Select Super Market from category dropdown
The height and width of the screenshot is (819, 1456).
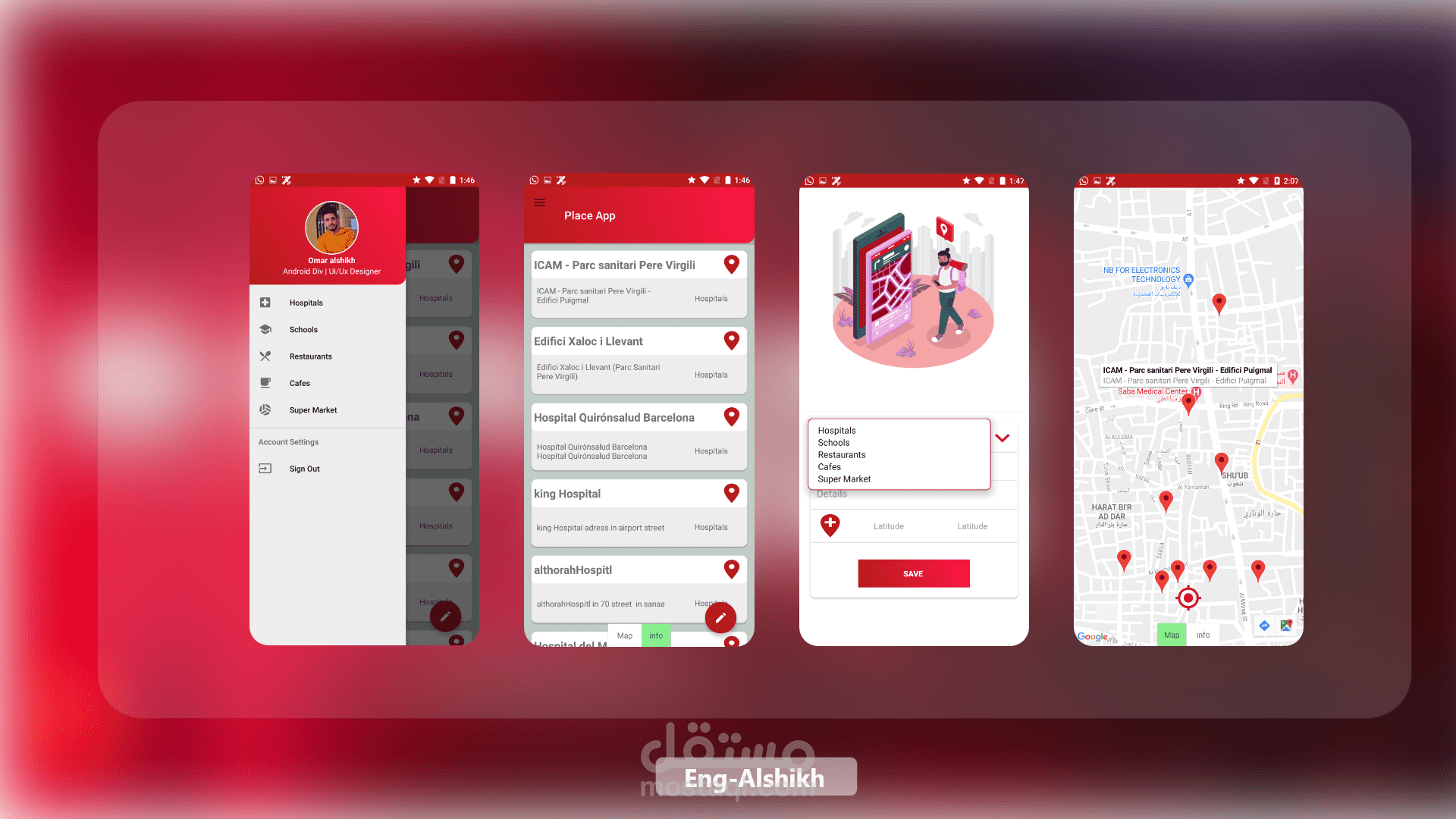[843, 478]
